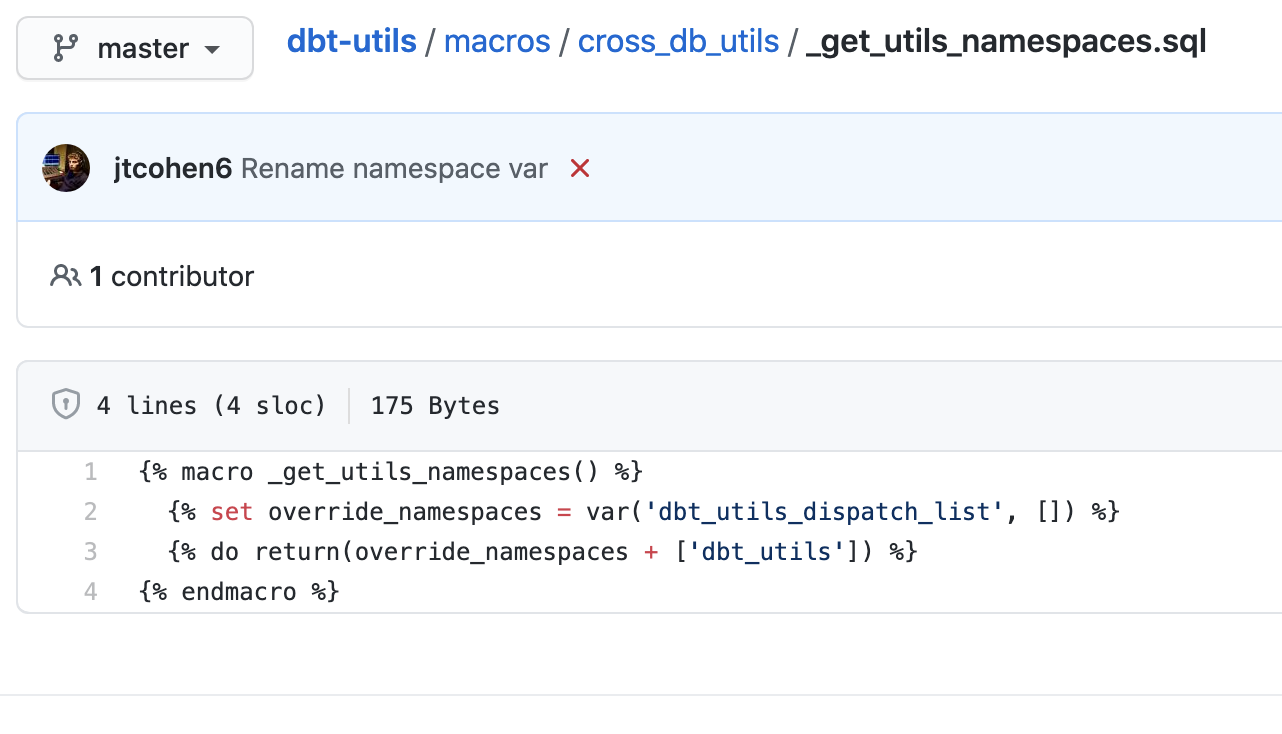This screenshot has width=1282, height=734.
Task: Select line number 4 in the code
Action: pos(90,591)
